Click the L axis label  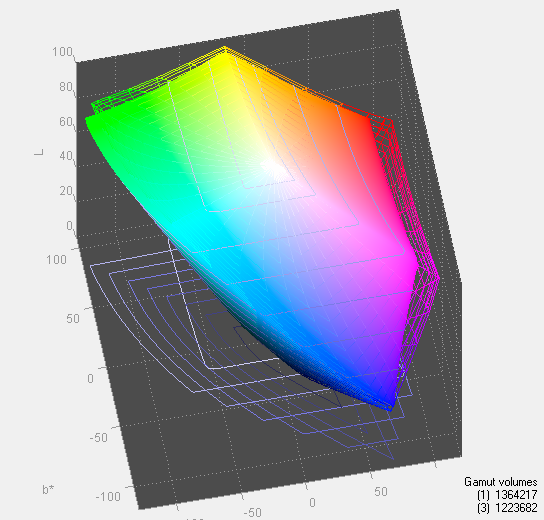click(x=40, y=152)
